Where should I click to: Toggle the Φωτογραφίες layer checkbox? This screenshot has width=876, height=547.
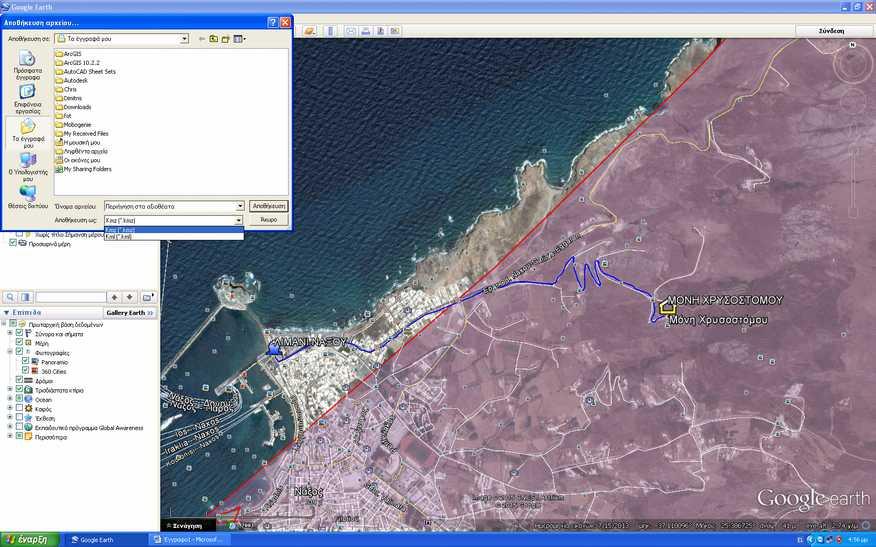coord(19,352)
